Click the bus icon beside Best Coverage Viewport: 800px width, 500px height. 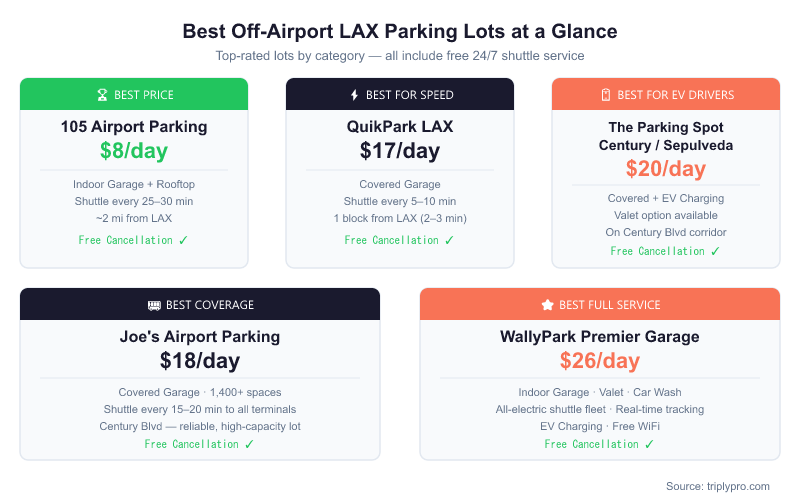click(153, 305)
